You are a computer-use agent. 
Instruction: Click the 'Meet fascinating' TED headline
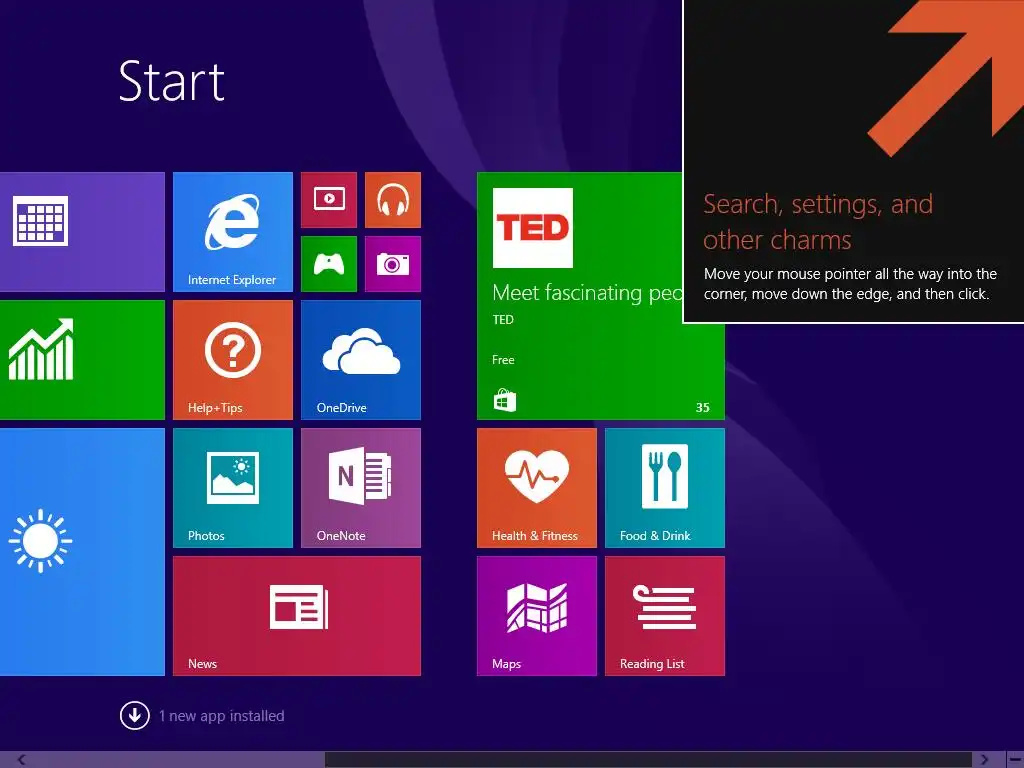[587, 293]
